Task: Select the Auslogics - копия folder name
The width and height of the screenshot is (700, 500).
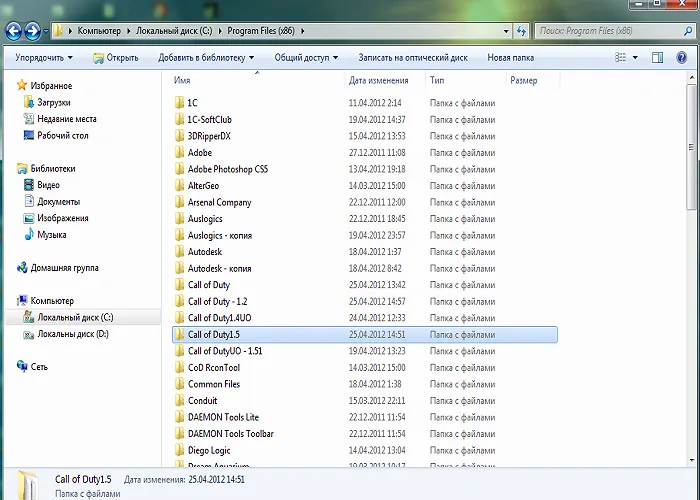Action: [x=220, y=235]
